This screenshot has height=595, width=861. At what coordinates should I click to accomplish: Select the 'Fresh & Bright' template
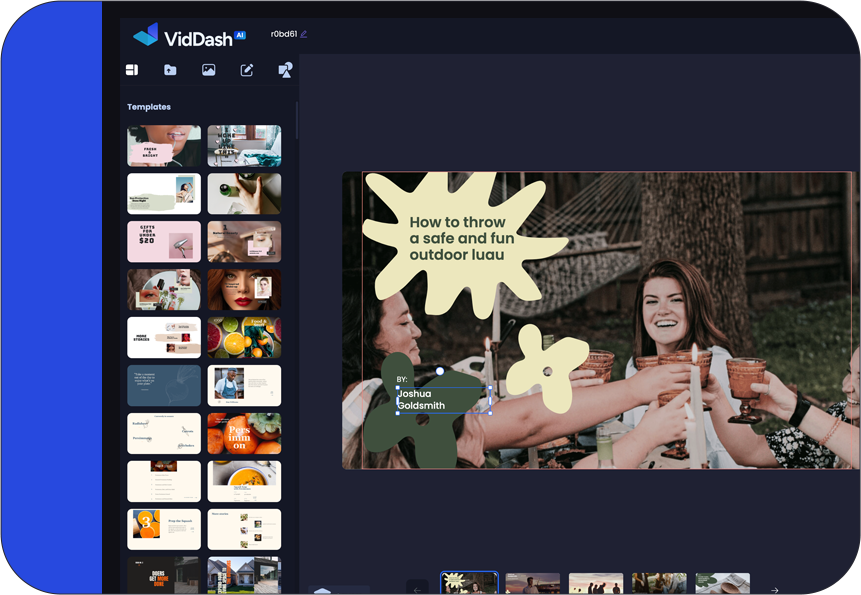164,146
